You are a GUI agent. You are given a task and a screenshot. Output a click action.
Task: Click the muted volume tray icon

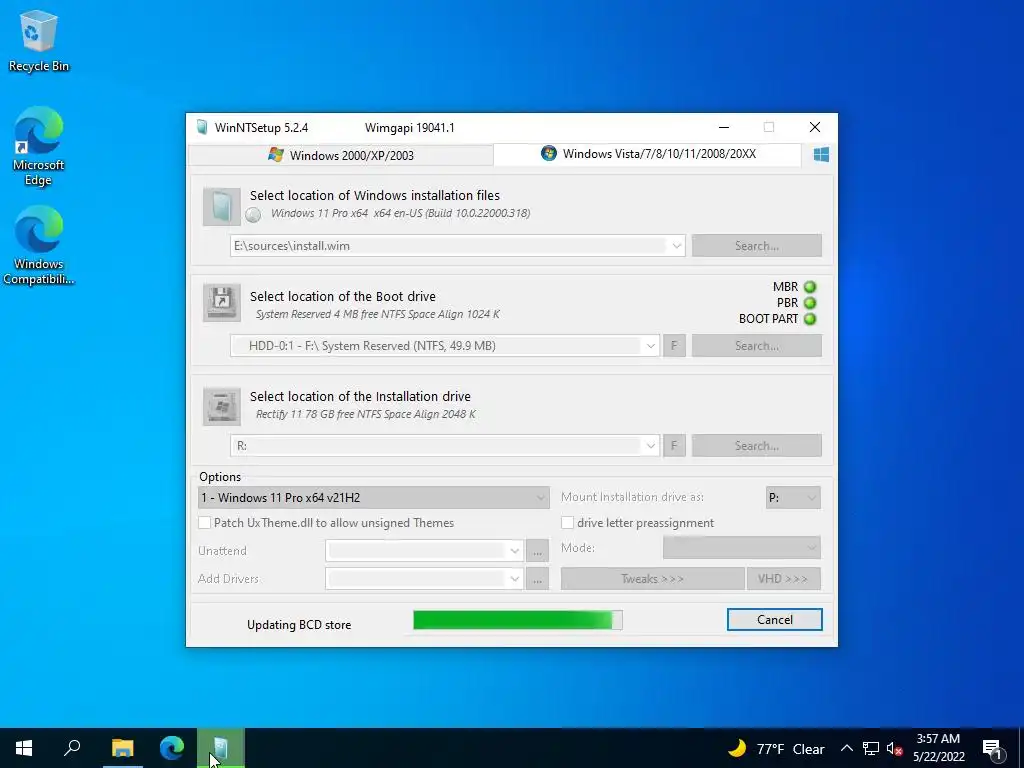[895, 748]
